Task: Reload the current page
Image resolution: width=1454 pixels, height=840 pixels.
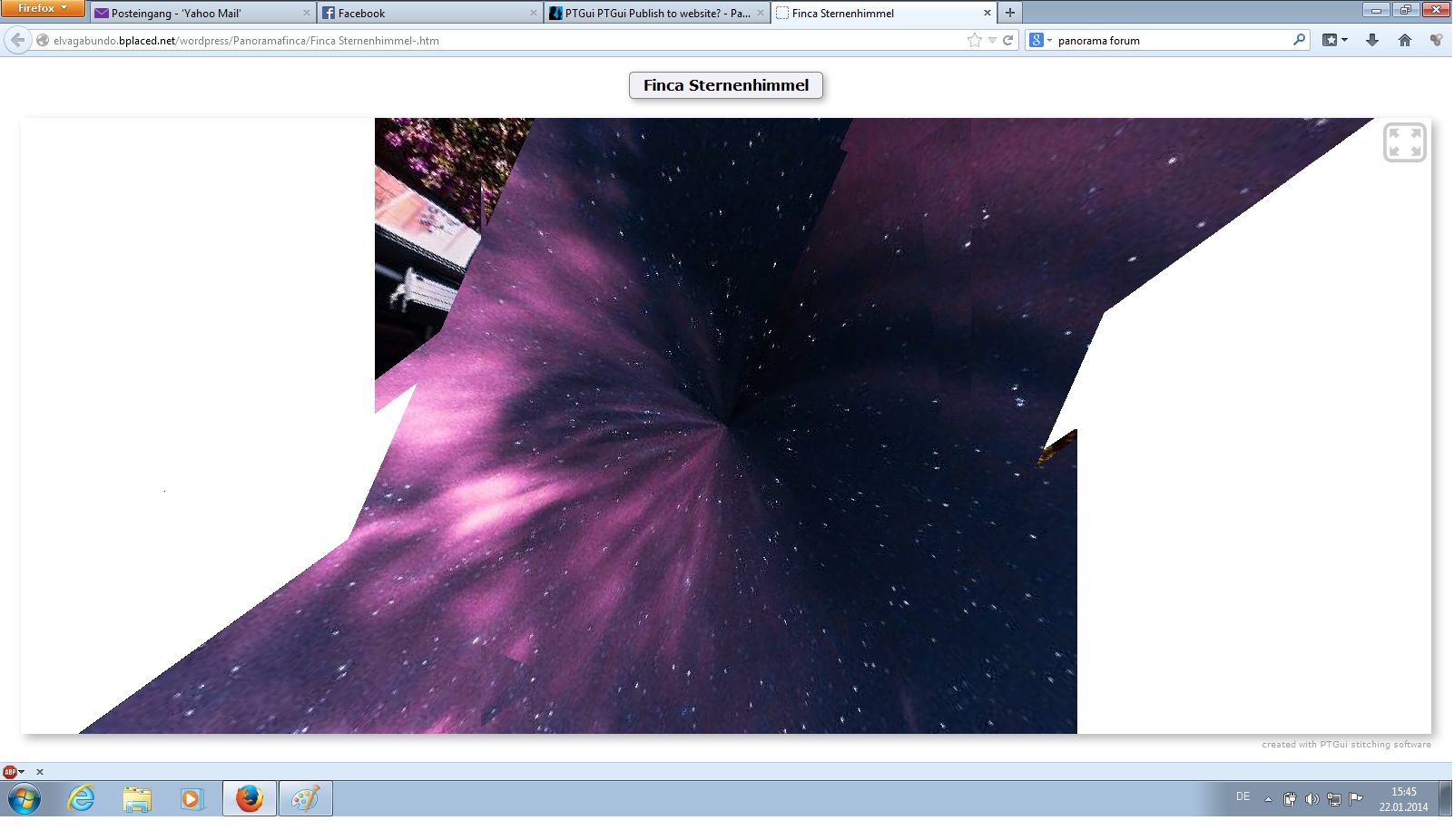Action: 1007,40
